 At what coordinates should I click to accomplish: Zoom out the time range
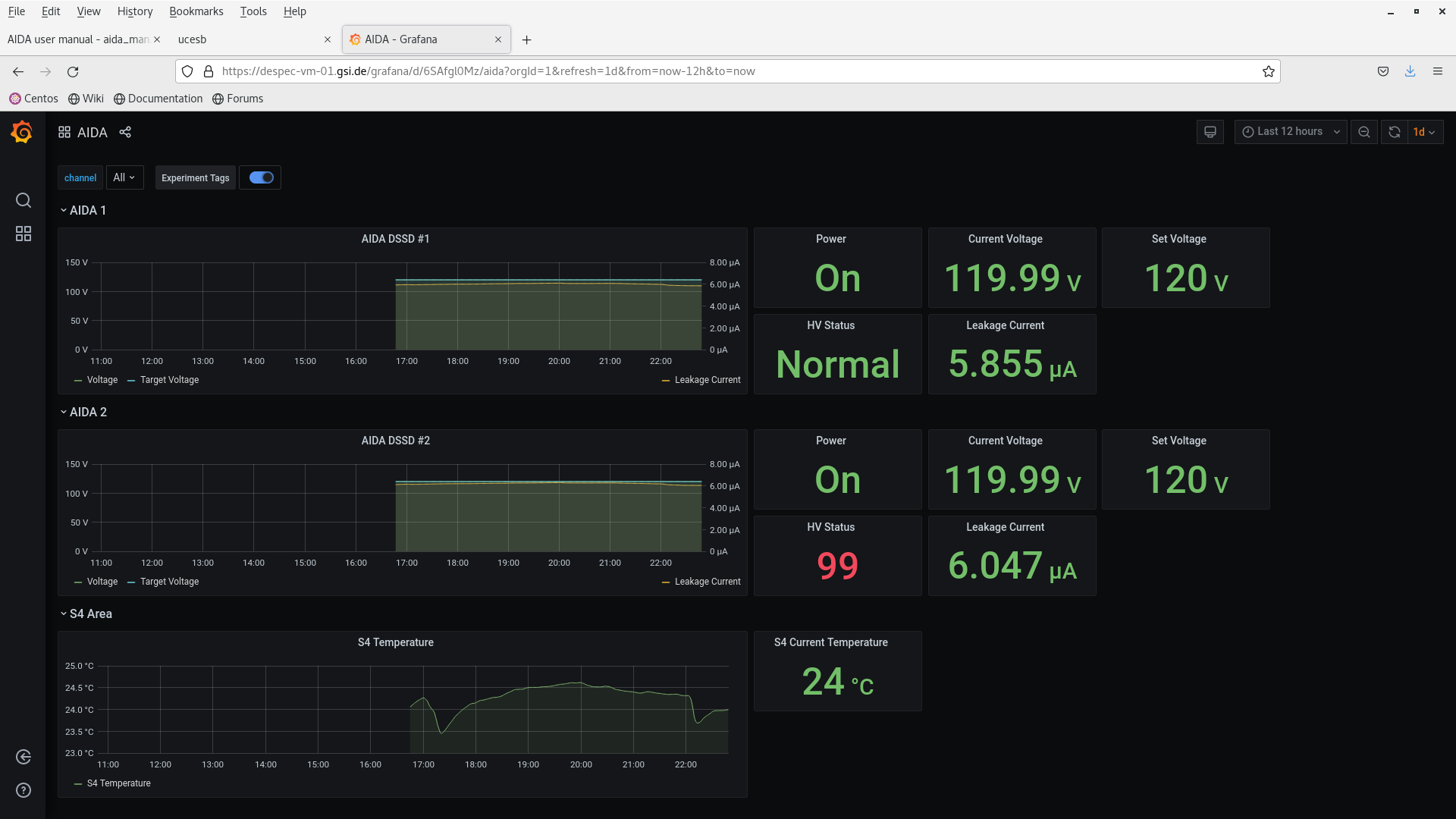pos(1364,132)
